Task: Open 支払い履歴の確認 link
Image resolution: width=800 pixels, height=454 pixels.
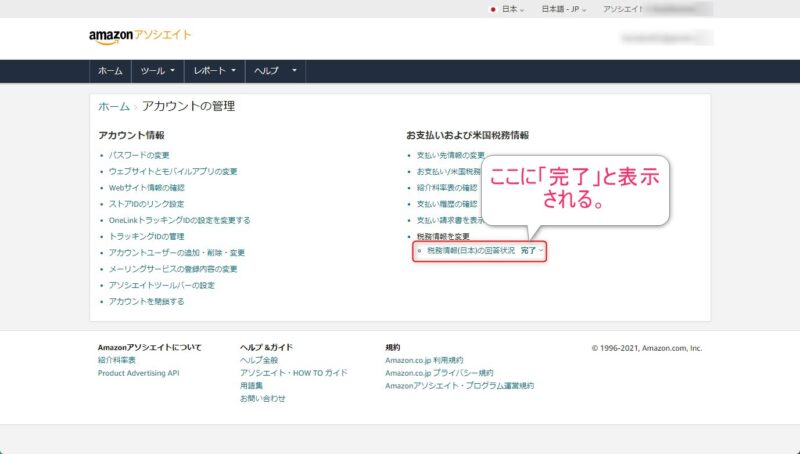Action: (447, 204)
